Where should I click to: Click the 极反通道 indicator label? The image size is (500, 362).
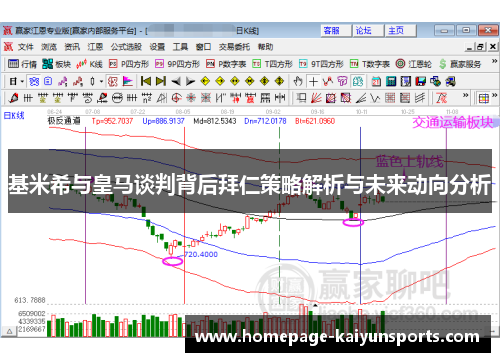(x=64, y=121)
